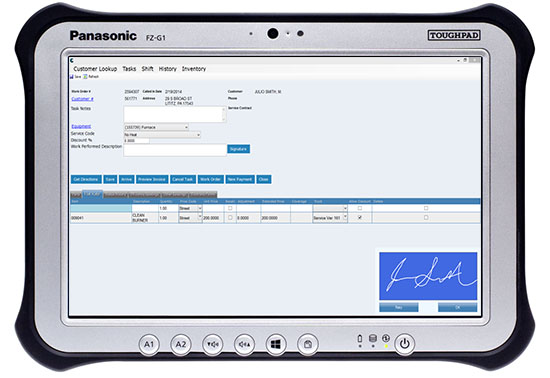The height and width of the screenshot is (378, 550).
Task: Tap the power button on the tablet
Action: (404, 344)
